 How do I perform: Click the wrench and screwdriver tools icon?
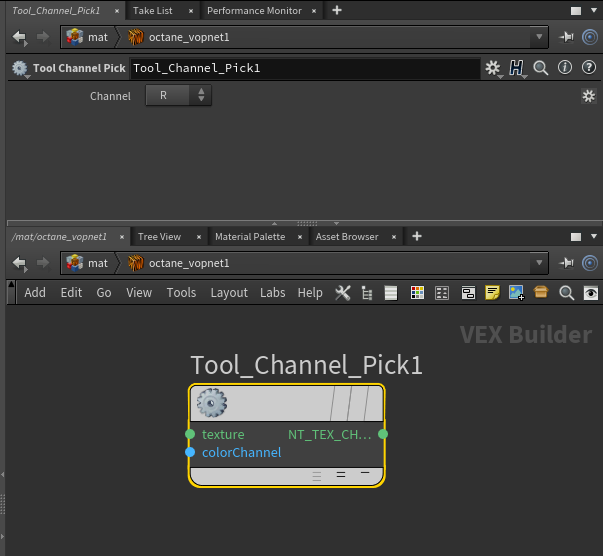pyautogui.click(x=342, y=293)
